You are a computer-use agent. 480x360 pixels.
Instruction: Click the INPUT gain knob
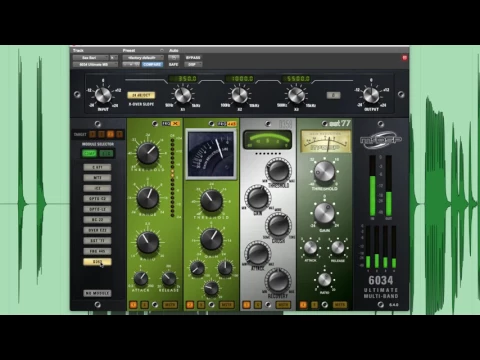[x=103, y=95]
